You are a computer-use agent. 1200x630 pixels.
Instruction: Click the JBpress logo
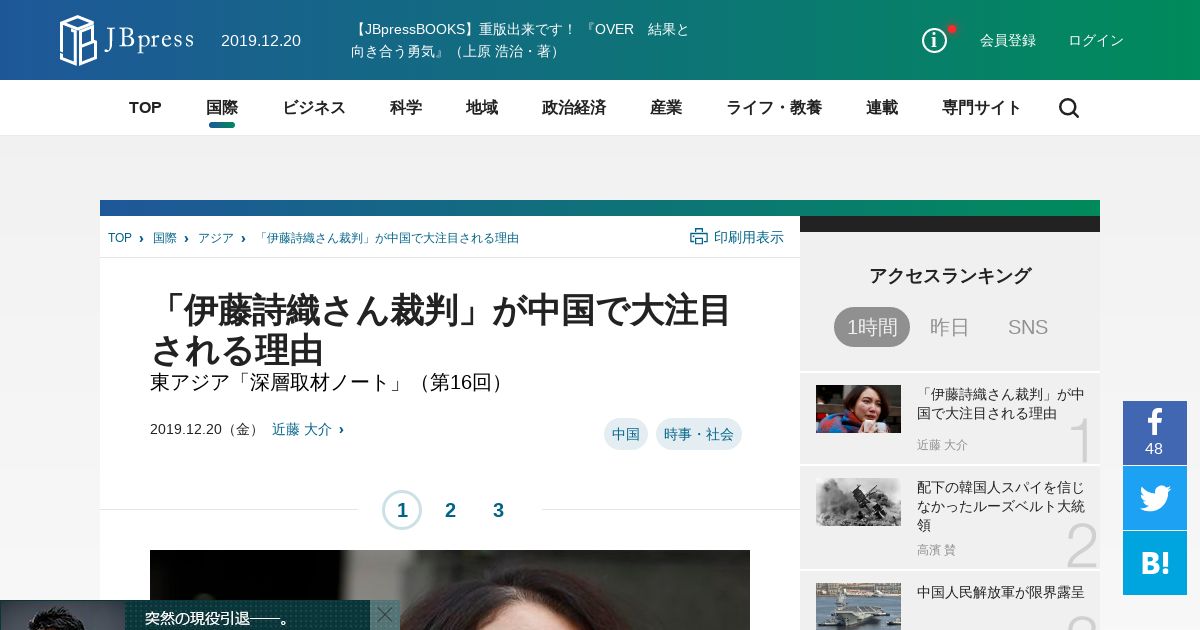(x=126, y=40)
